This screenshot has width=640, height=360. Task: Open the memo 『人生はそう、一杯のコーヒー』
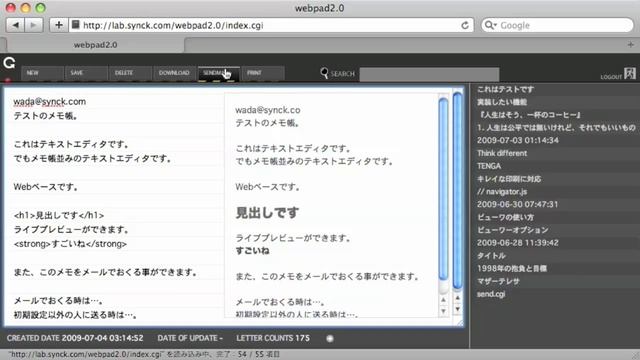pyautogui.click(x=529, y=115)
